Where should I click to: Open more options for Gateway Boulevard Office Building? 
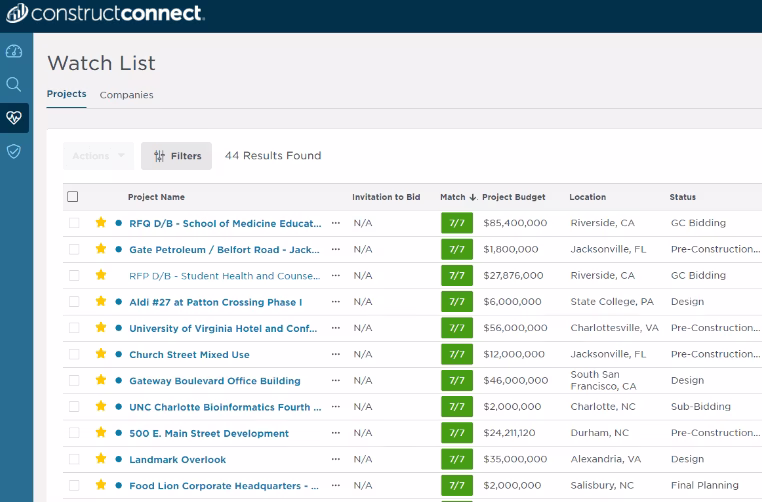335,381
